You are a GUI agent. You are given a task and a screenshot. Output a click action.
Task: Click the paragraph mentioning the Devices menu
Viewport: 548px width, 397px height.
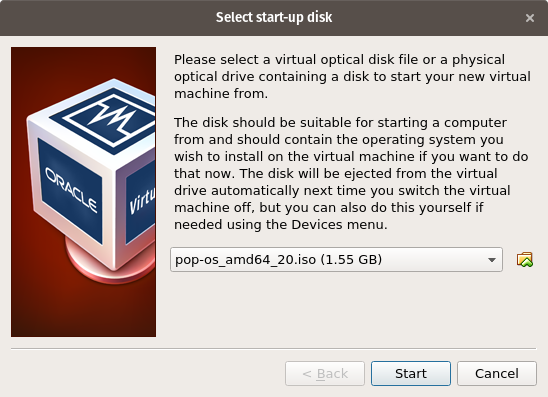coord(351,174)
